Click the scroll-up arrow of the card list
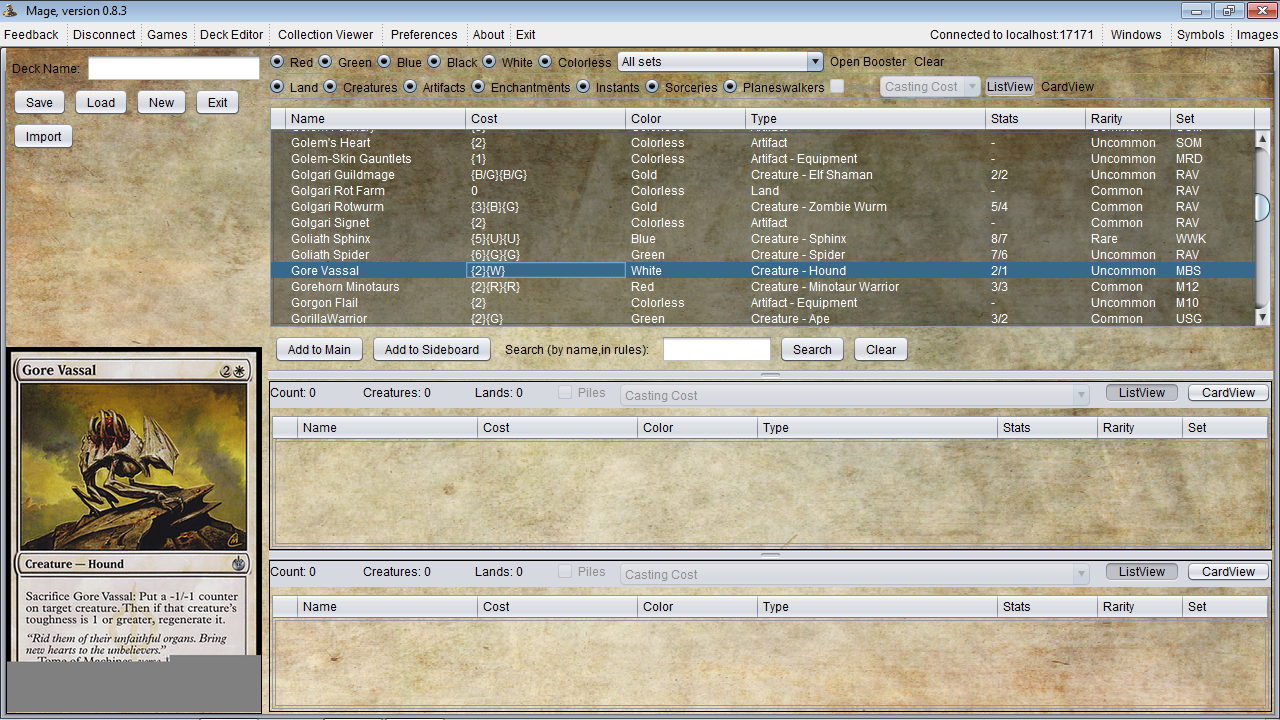Viewport: 1280px width, 720px height. (1262, 137)
